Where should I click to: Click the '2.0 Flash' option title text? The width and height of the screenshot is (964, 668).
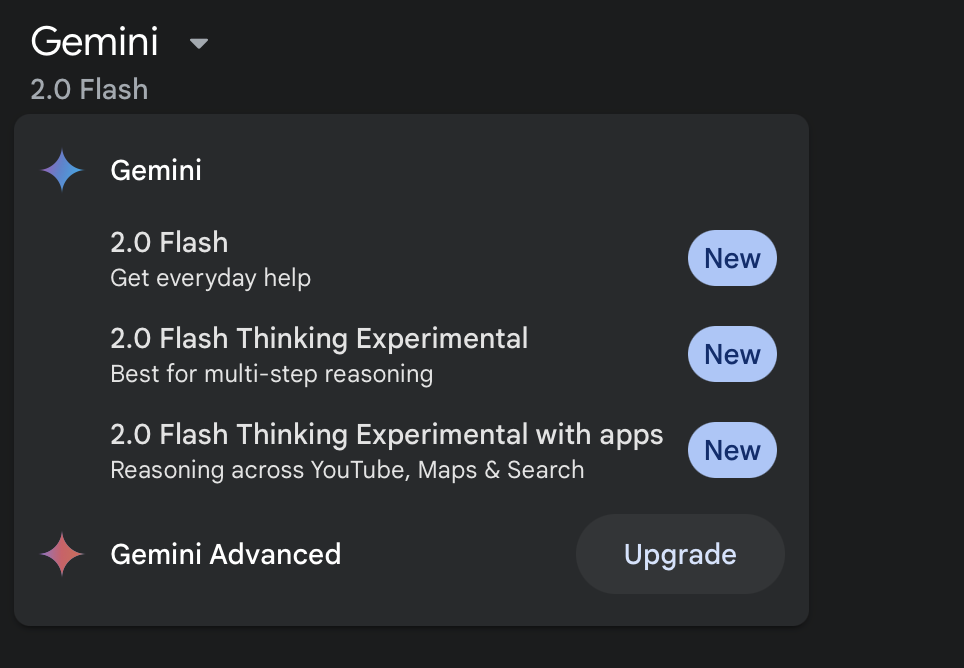(169, 243)
